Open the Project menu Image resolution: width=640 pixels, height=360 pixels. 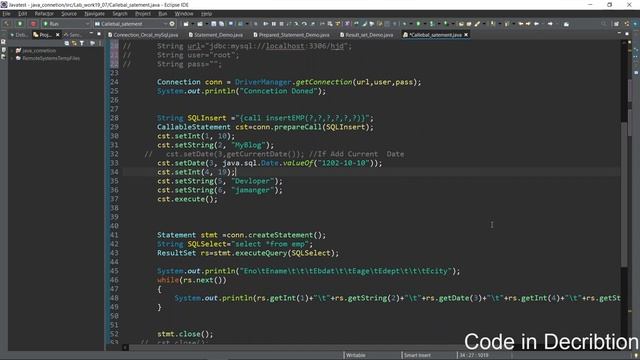[x=143, y=13]
